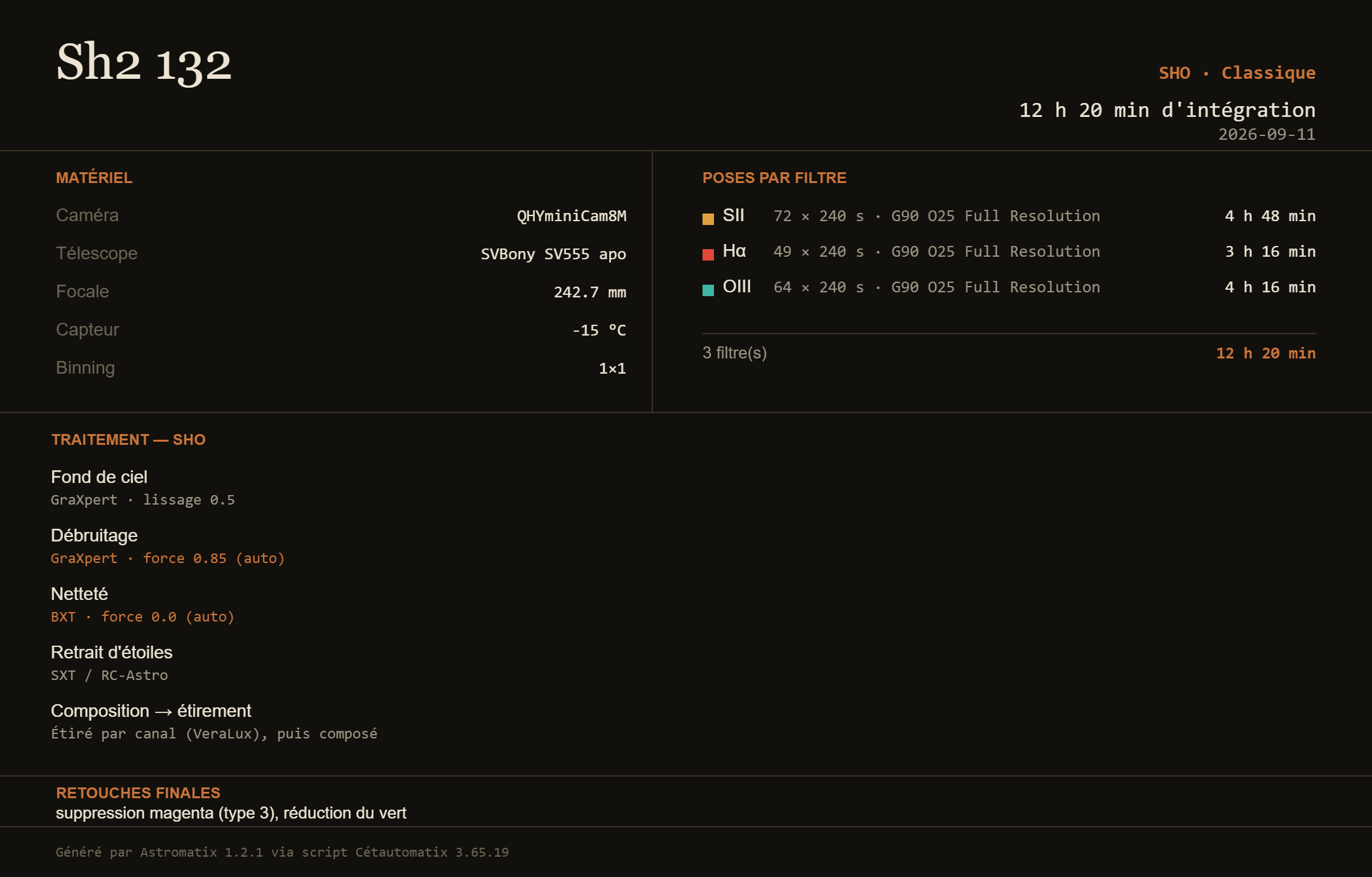Click the SVBony SV555 apo telescope value
This screenshot has width=1372, height=877.
pos(553,254)
